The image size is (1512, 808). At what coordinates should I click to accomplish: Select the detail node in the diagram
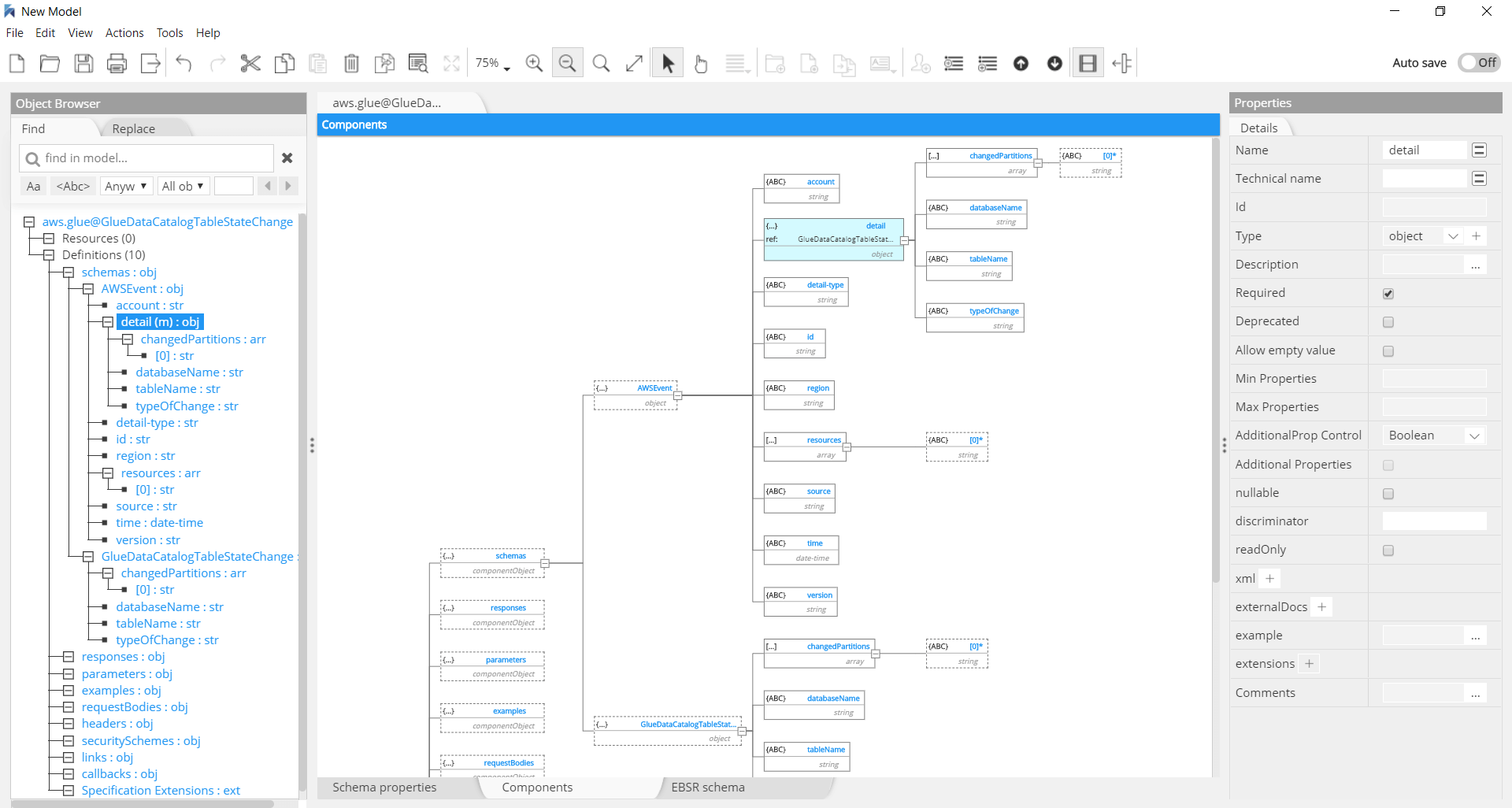tap(834, 239)
